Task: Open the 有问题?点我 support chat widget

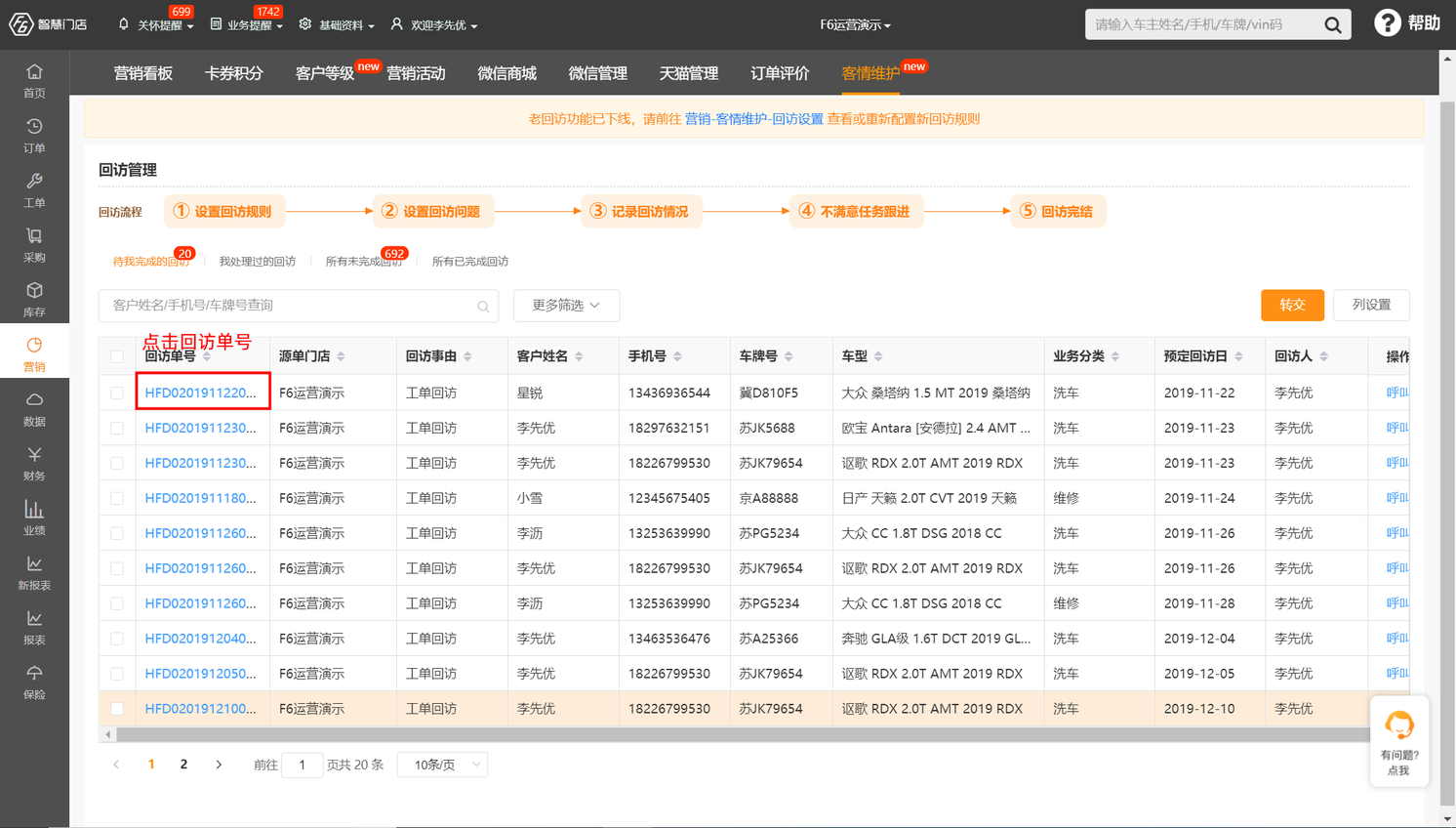Action: coord(1399,742)
